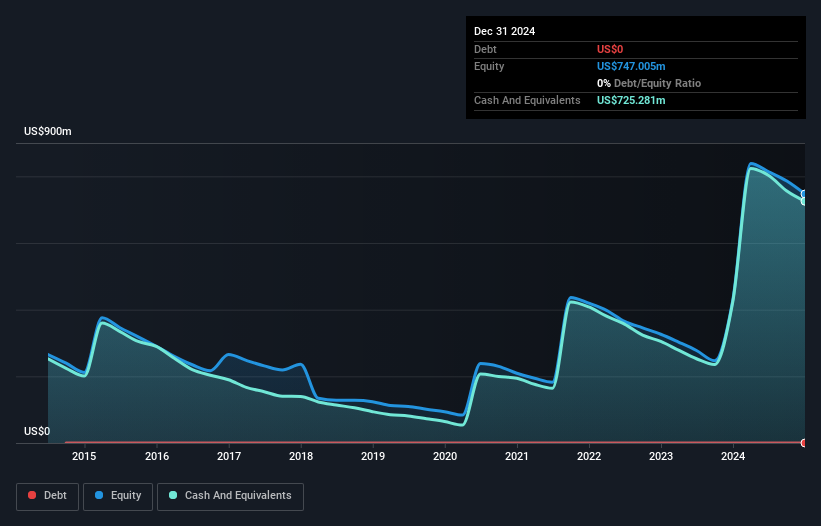Click the red Debt endpoint marker
Image resolution: width=821 pixels, height=526 pixels.
click(x=804, y=443)
